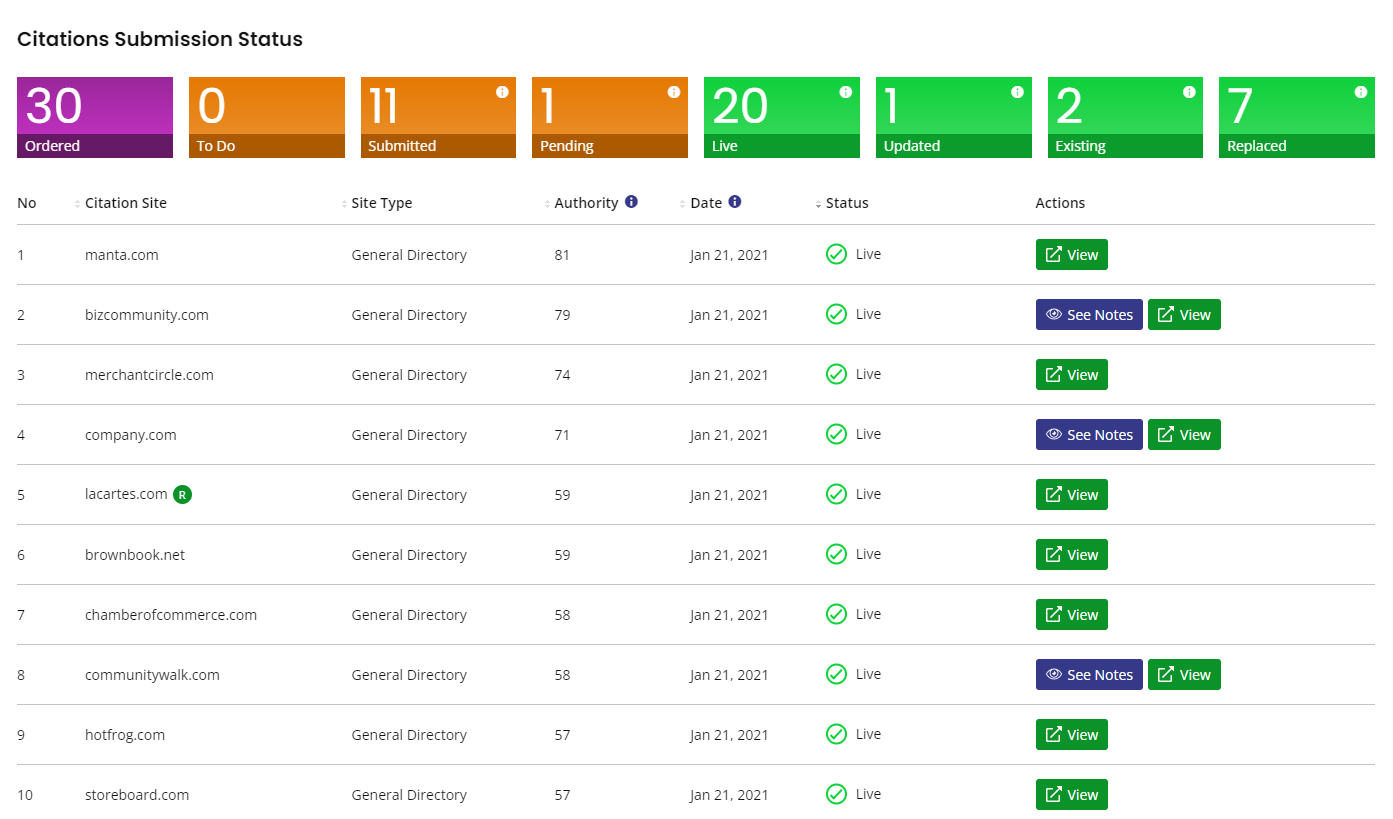Click View button for lacartes.com
The height and width of the screenshot is (819, 1393).
point(1071,495)
